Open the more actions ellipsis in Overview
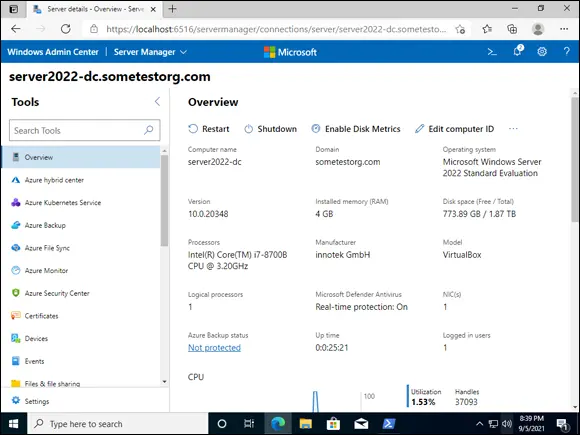This screenshot has height=435, width=580. (513, 129)
